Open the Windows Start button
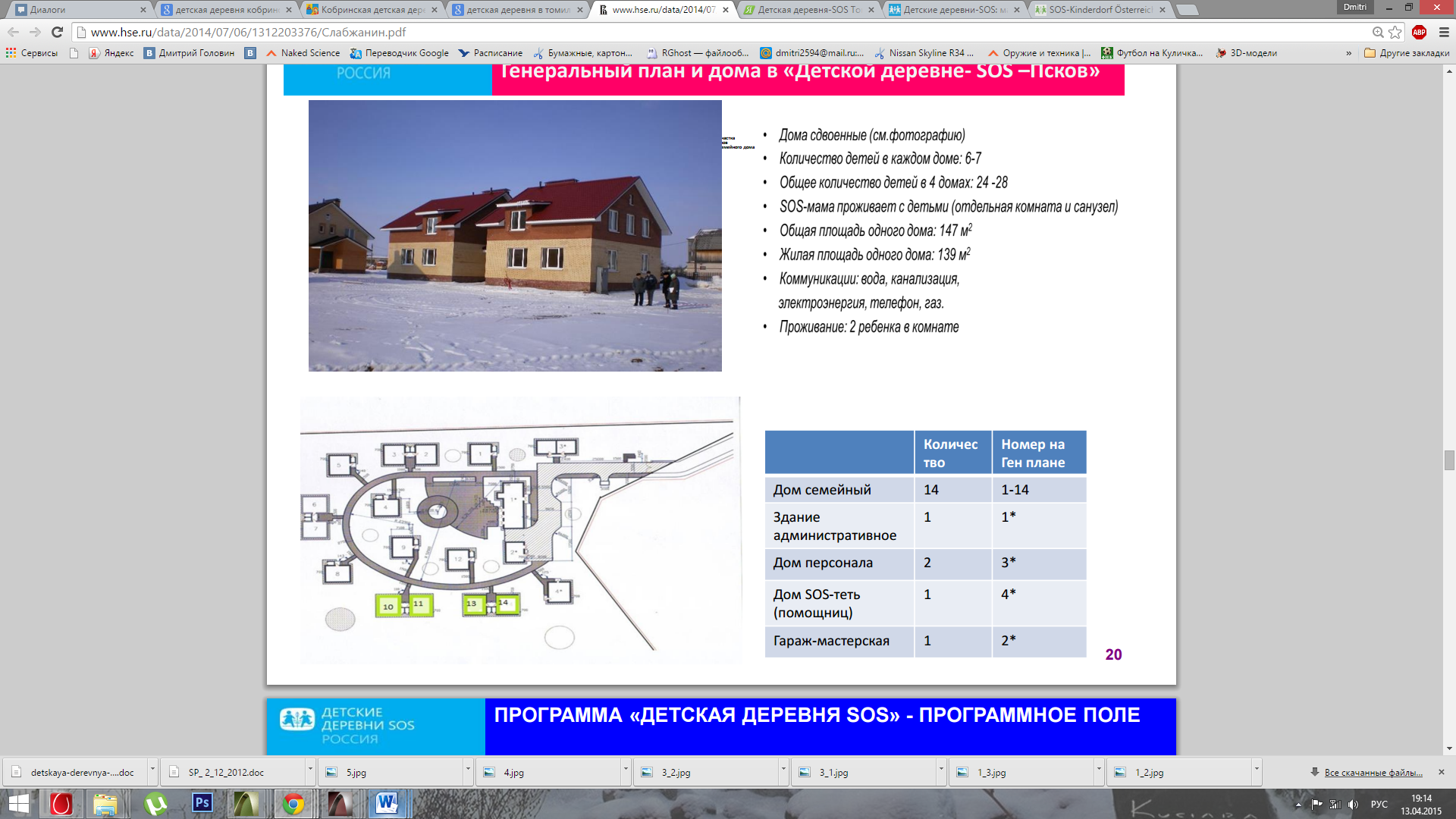This screenshot has height=819, width=1456. [19, 803]
